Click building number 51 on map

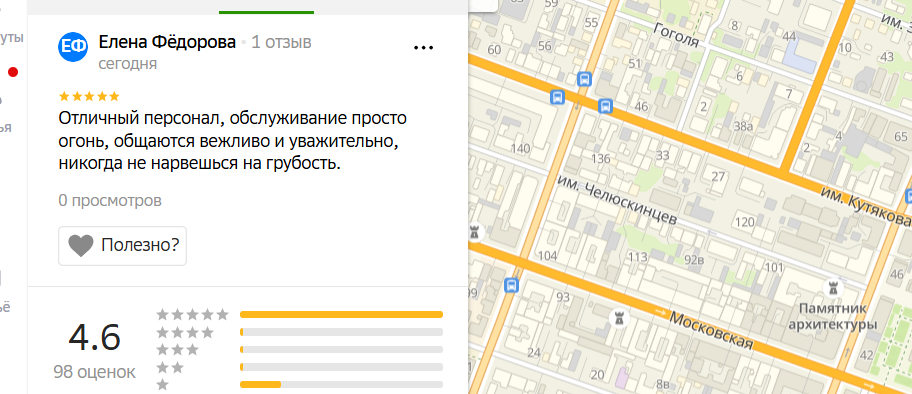pyautogui.click(x=635, y=63)
